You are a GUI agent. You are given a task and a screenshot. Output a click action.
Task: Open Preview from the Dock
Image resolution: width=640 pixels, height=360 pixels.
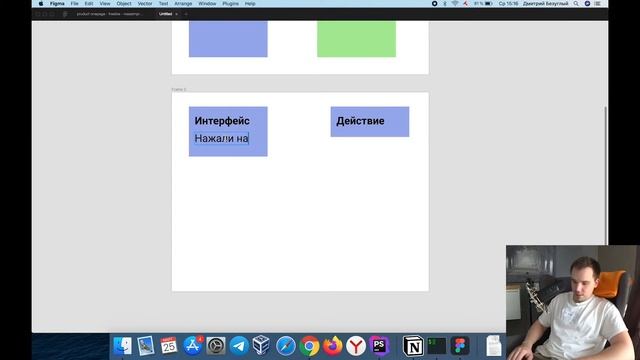coord(146,346)
